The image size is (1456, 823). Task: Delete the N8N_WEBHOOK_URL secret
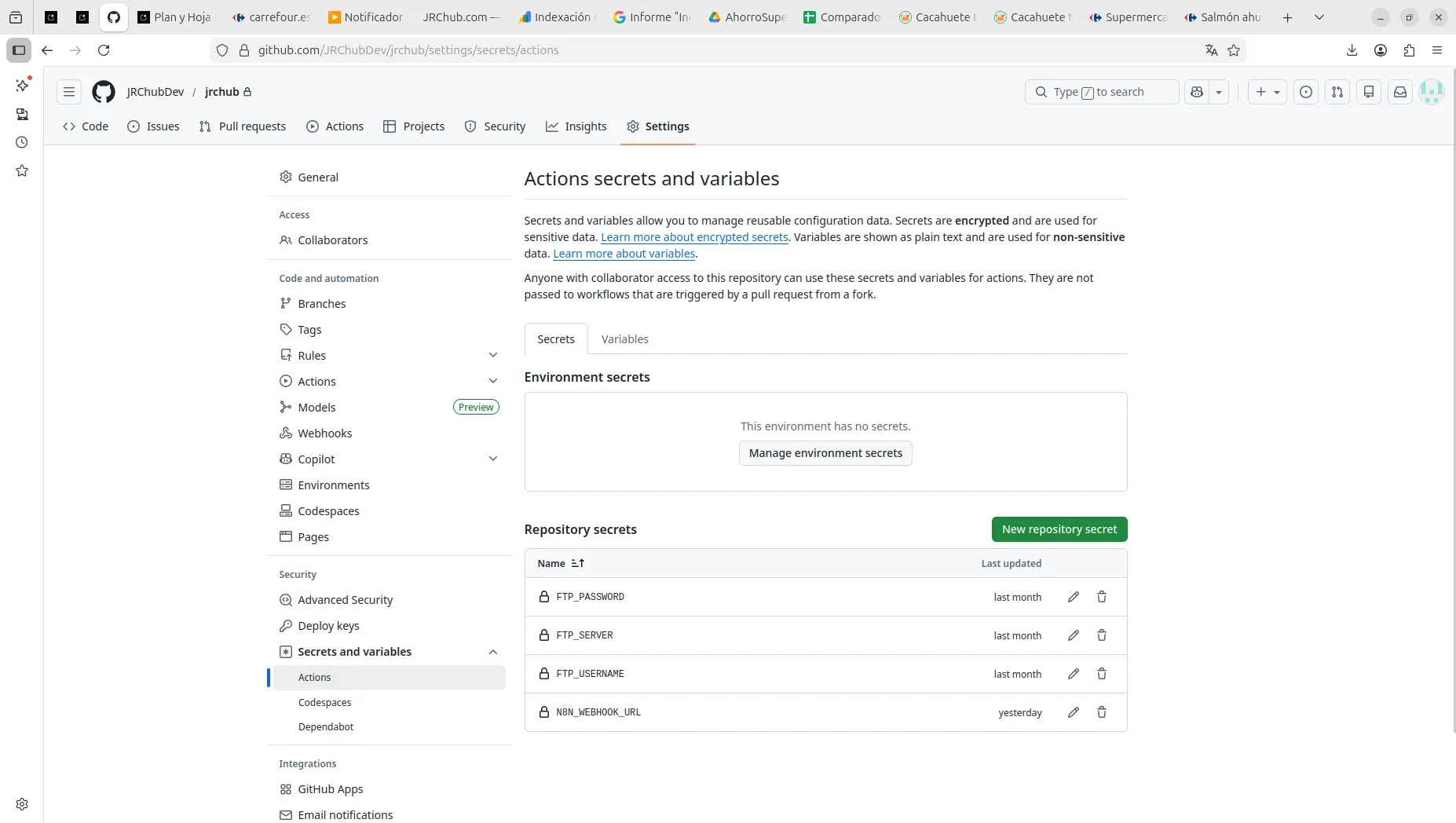(x=1102, y=712)
